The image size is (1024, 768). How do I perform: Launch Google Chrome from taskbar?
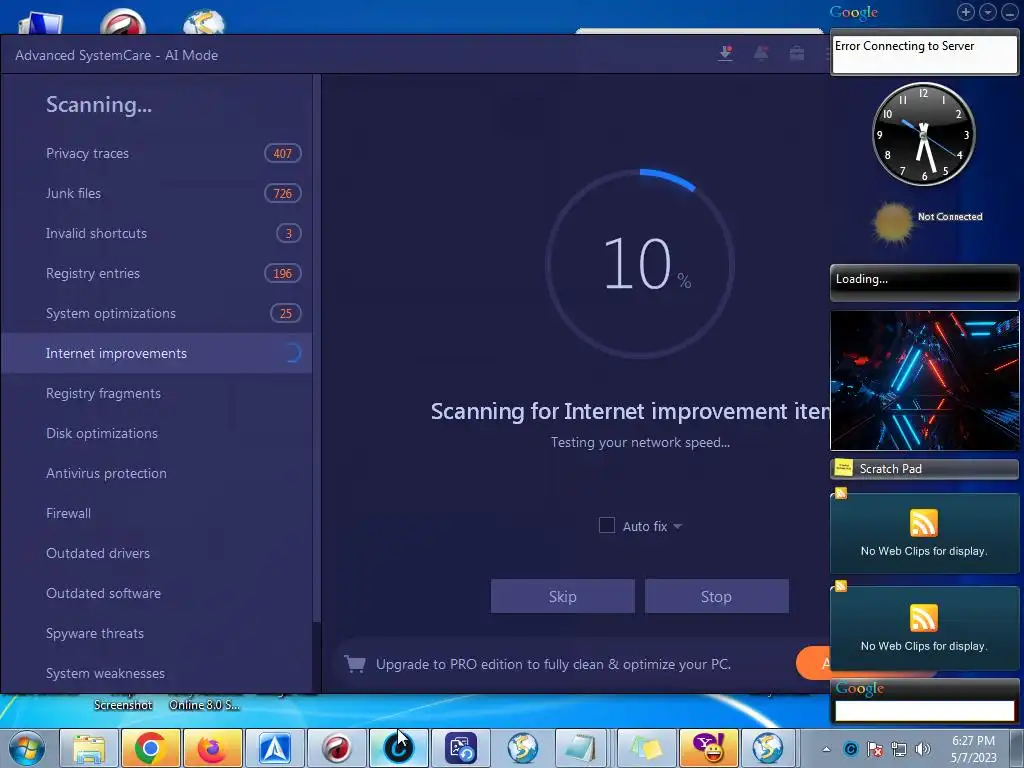coord(150,748)
